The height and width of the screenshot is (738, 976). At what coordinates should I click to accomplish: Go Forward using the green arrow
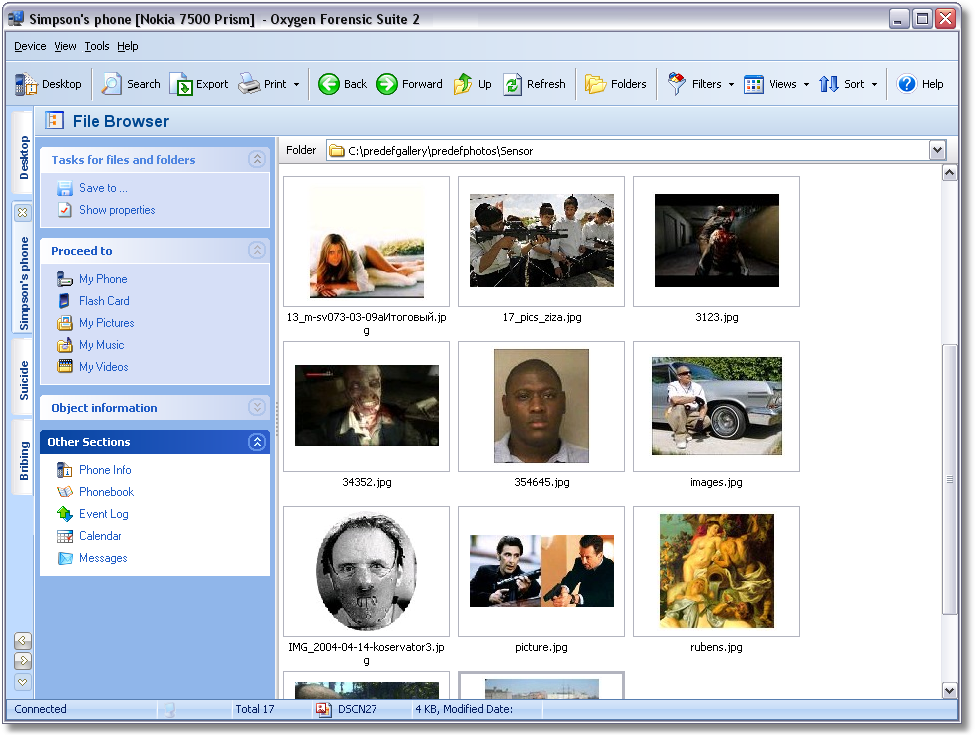click(x=387, y=84)
